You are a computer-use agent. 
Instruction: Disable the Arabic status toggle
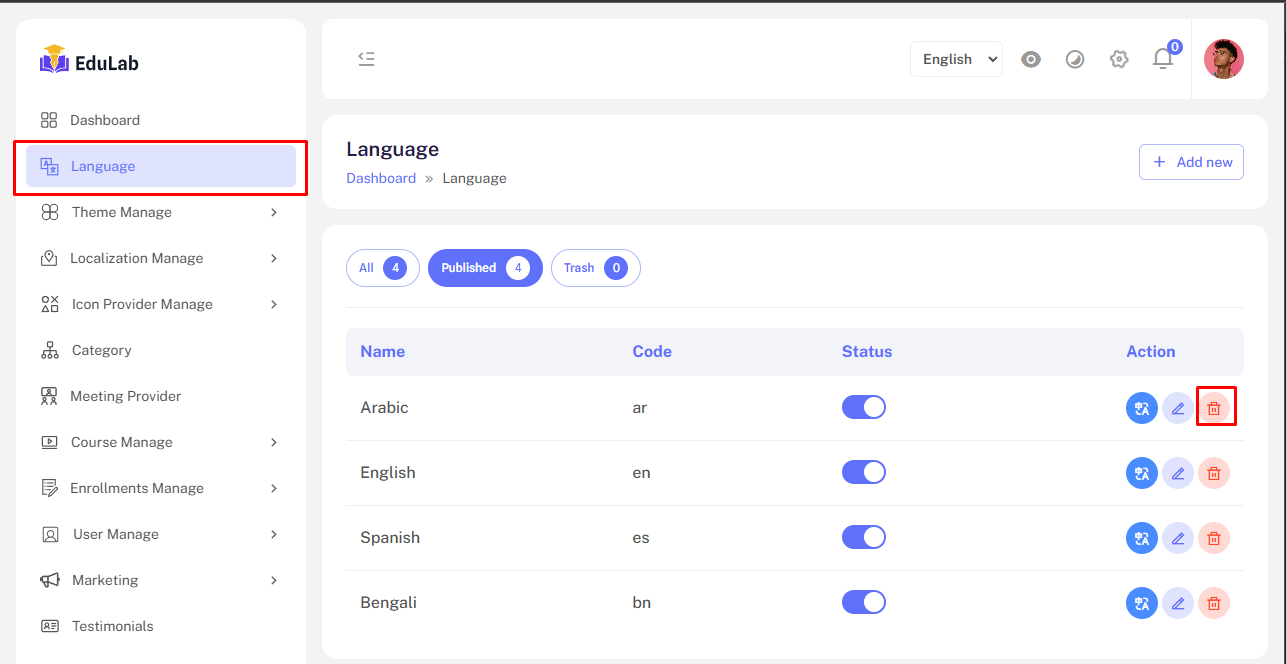point(864,407)
